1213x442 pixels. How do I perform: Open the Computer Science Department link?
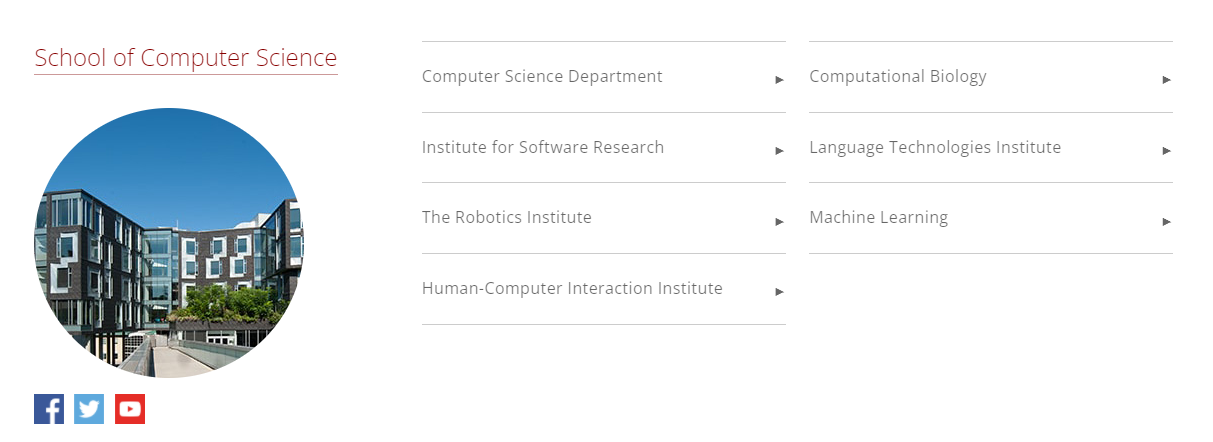(x=542, y=76)
